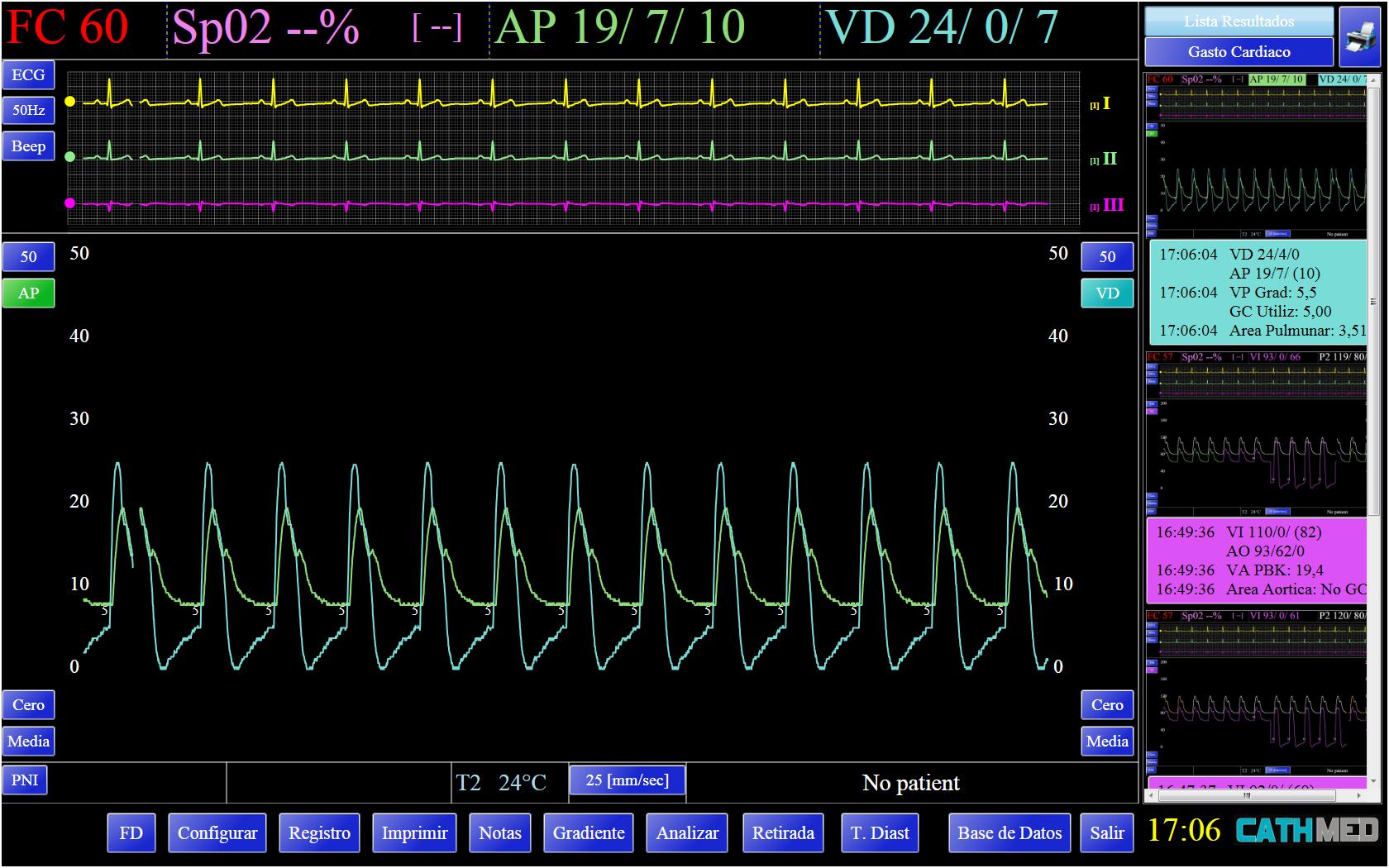Open the right channel VD selector

1106,293
